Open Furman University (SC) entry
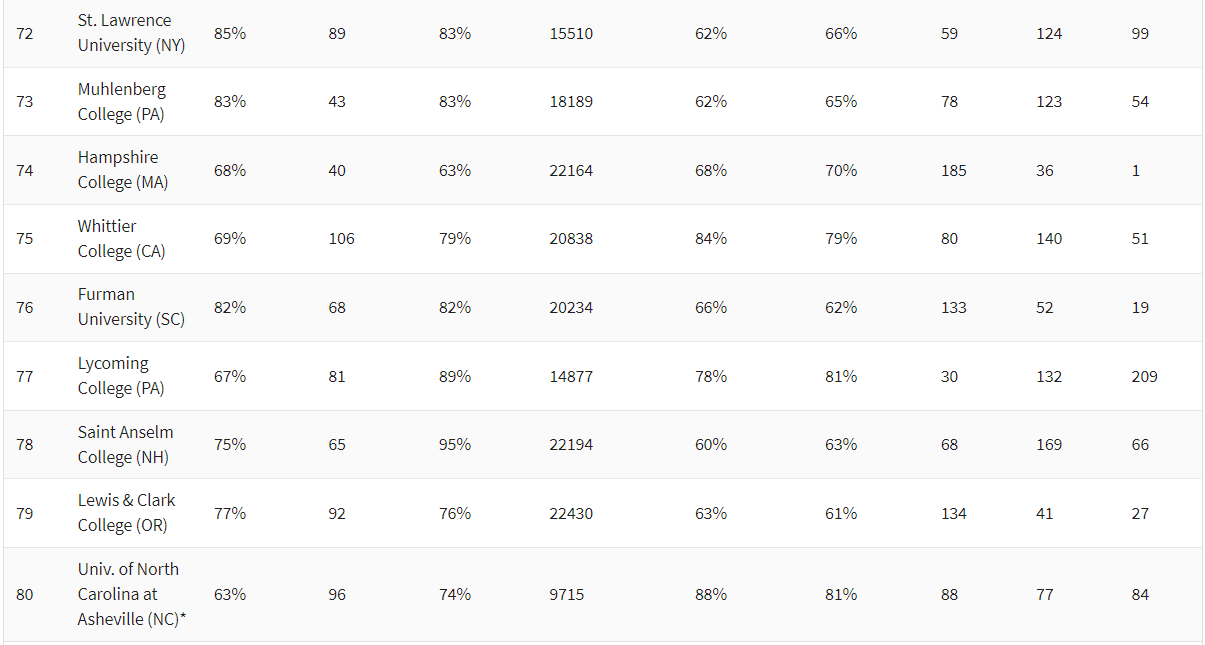The height and width of the screenshot is (645, 1205). tap(131, 307)
